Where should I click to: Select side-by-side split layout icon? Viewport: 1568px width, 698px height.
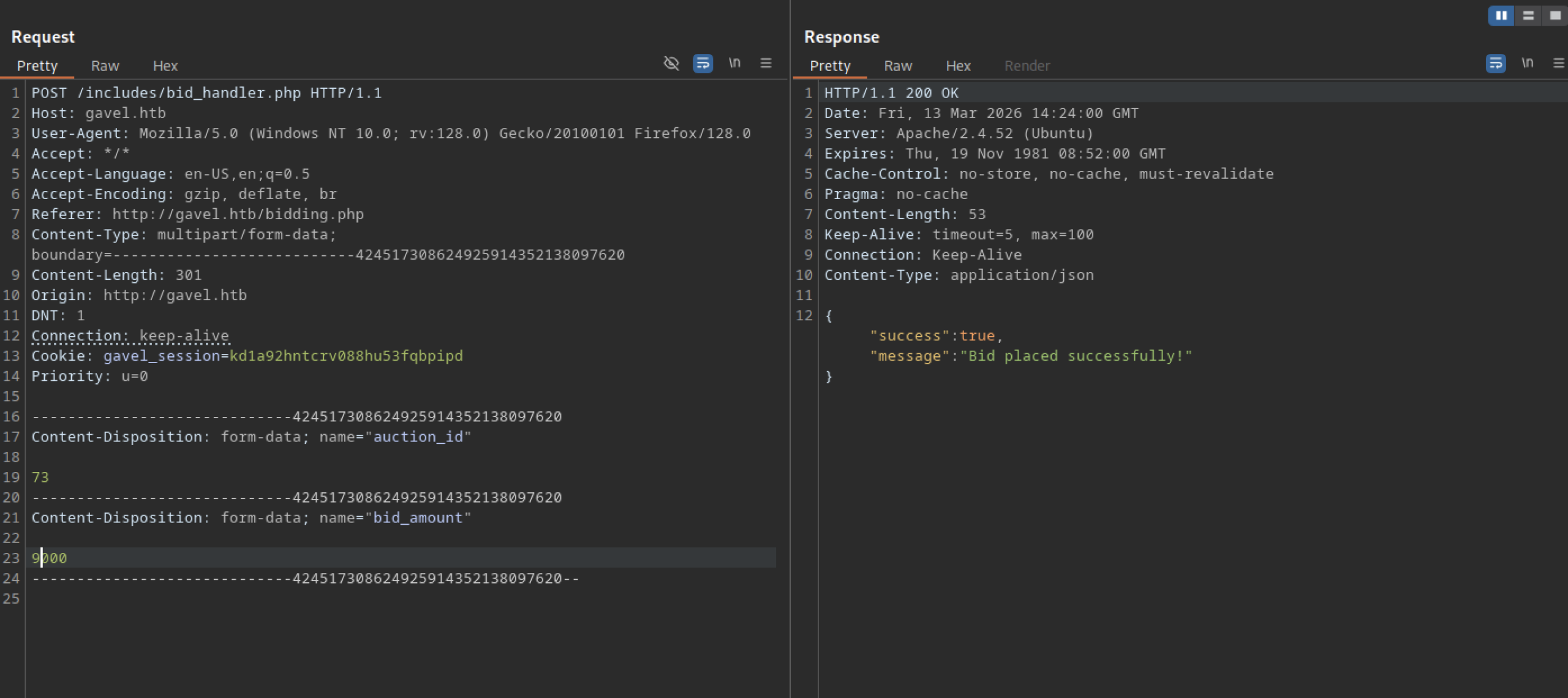pos(1501,16)
